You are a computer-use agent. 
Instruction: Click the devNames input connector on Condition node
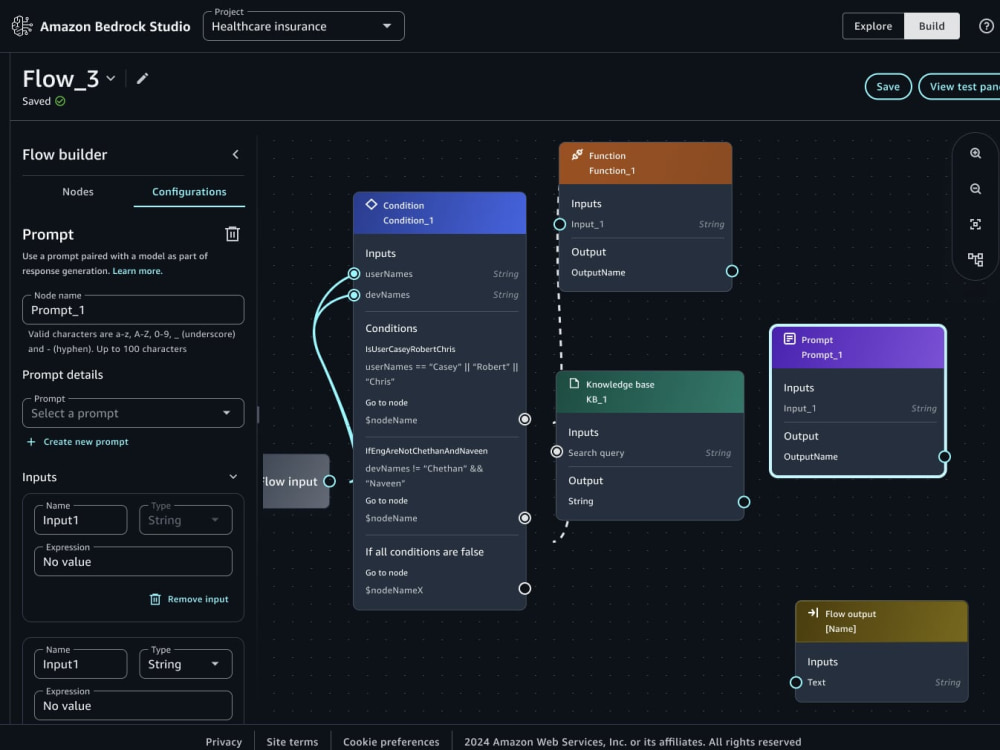click(x=354, y=295)
